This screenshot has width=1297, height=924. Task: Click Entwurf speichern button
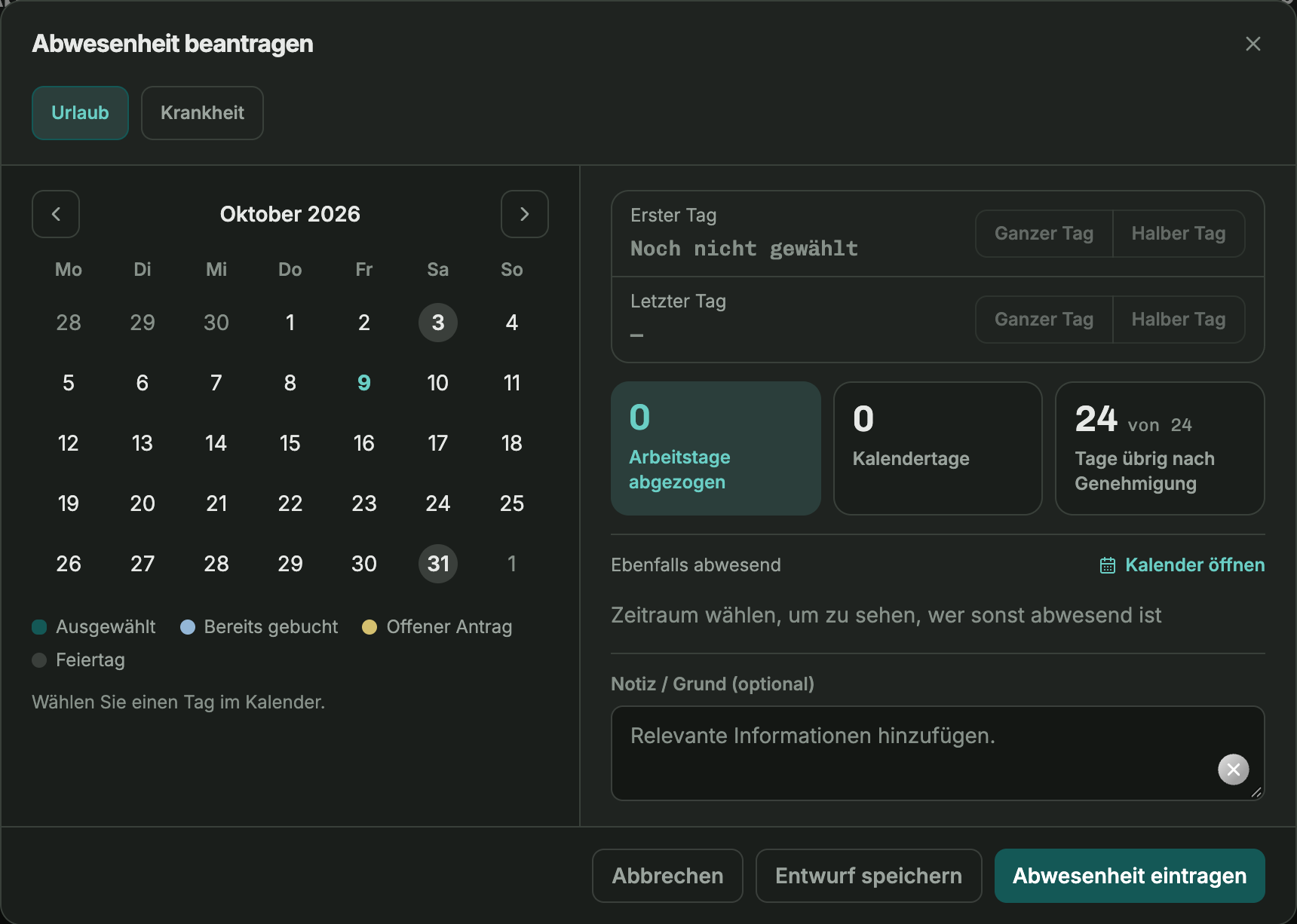pyautogui.click(x=869, y=876)
